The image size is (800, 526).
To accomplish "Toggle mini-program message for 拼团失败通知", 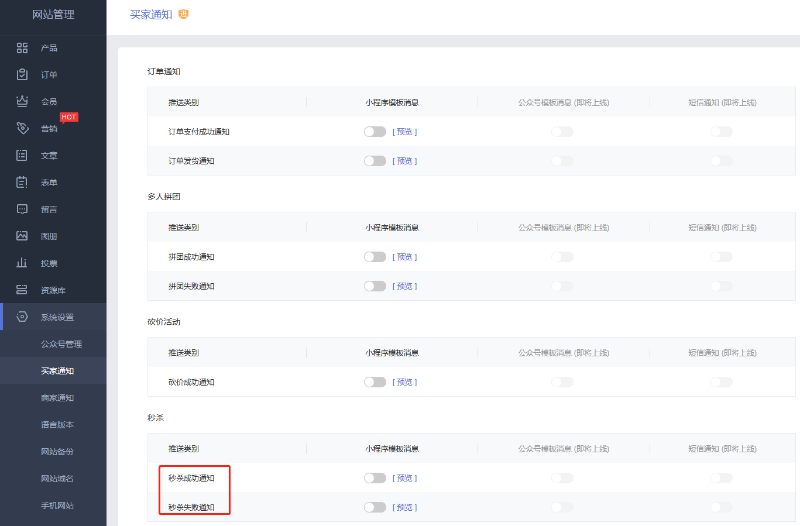I will coord(375,286).
